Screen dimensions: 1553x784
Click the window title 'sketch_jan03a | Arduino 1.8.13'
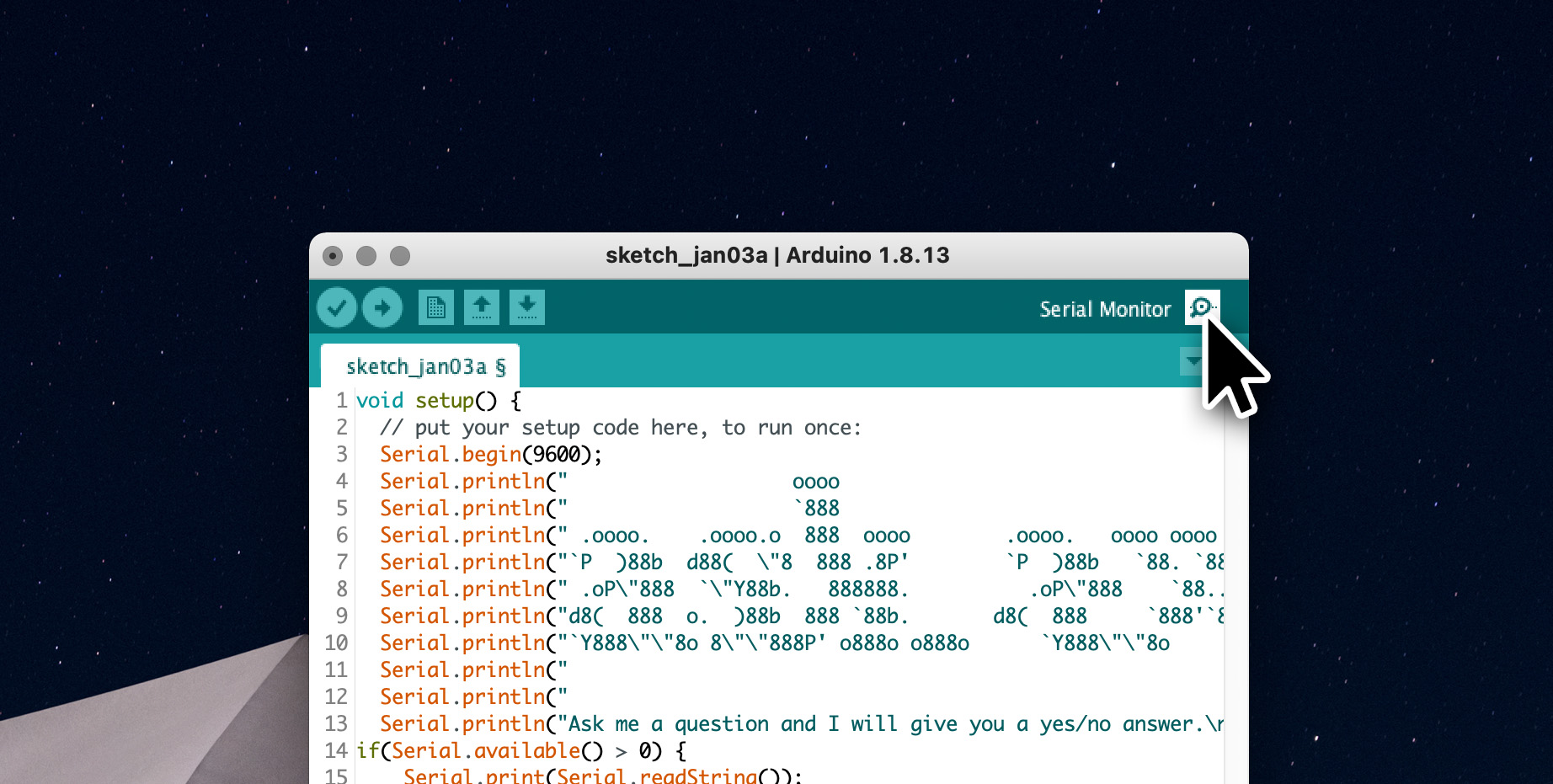click(777, 255)
